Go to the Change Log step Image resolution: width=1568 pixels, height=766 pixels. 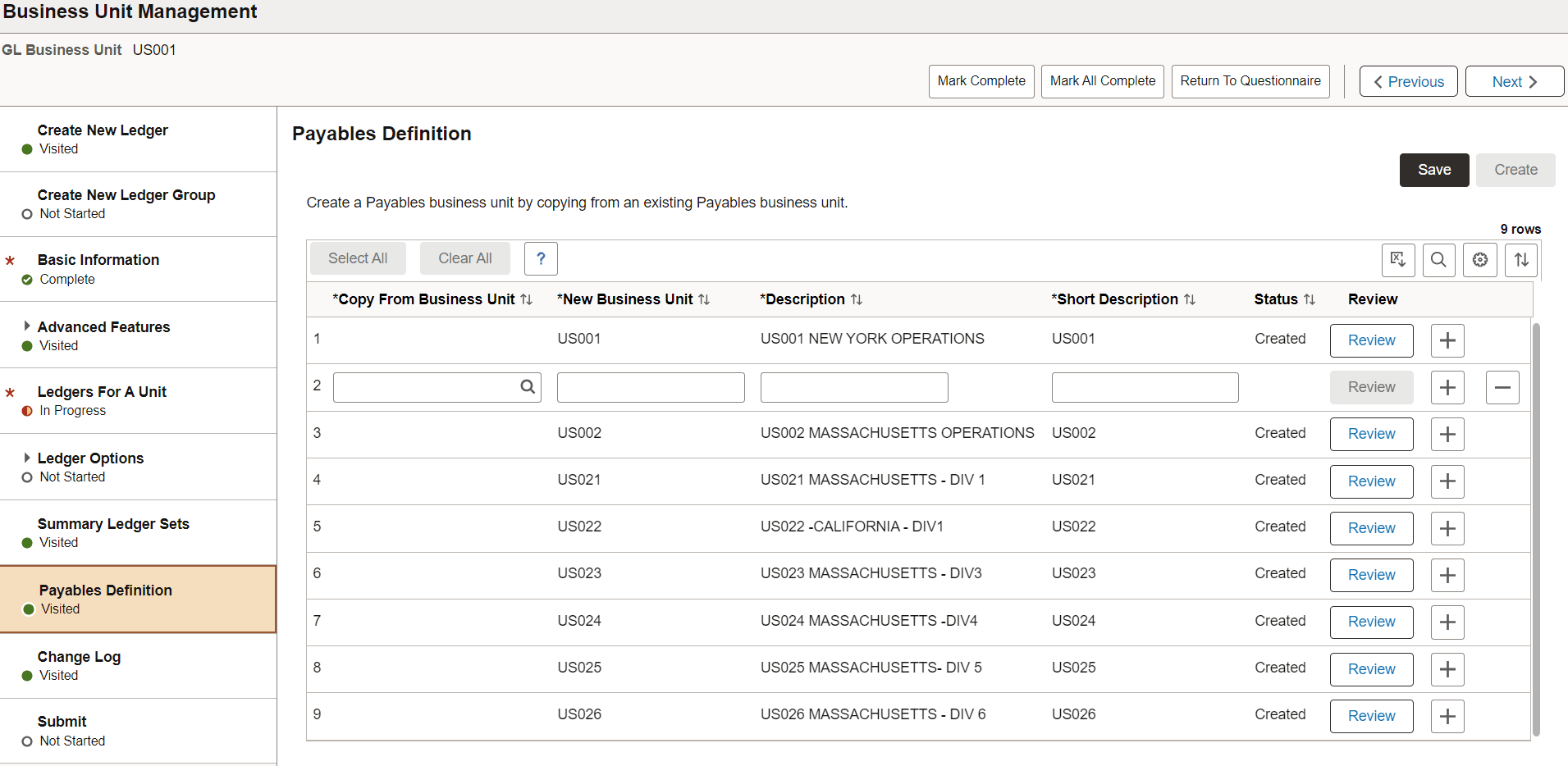[x=79, y=657]
